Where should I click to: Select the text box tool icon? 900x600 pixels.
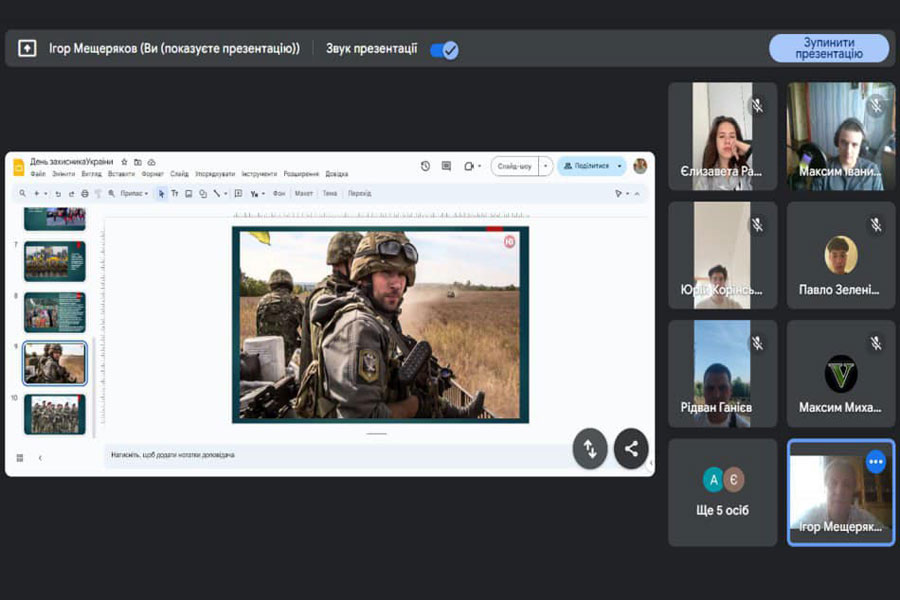[x=175, y=193]
